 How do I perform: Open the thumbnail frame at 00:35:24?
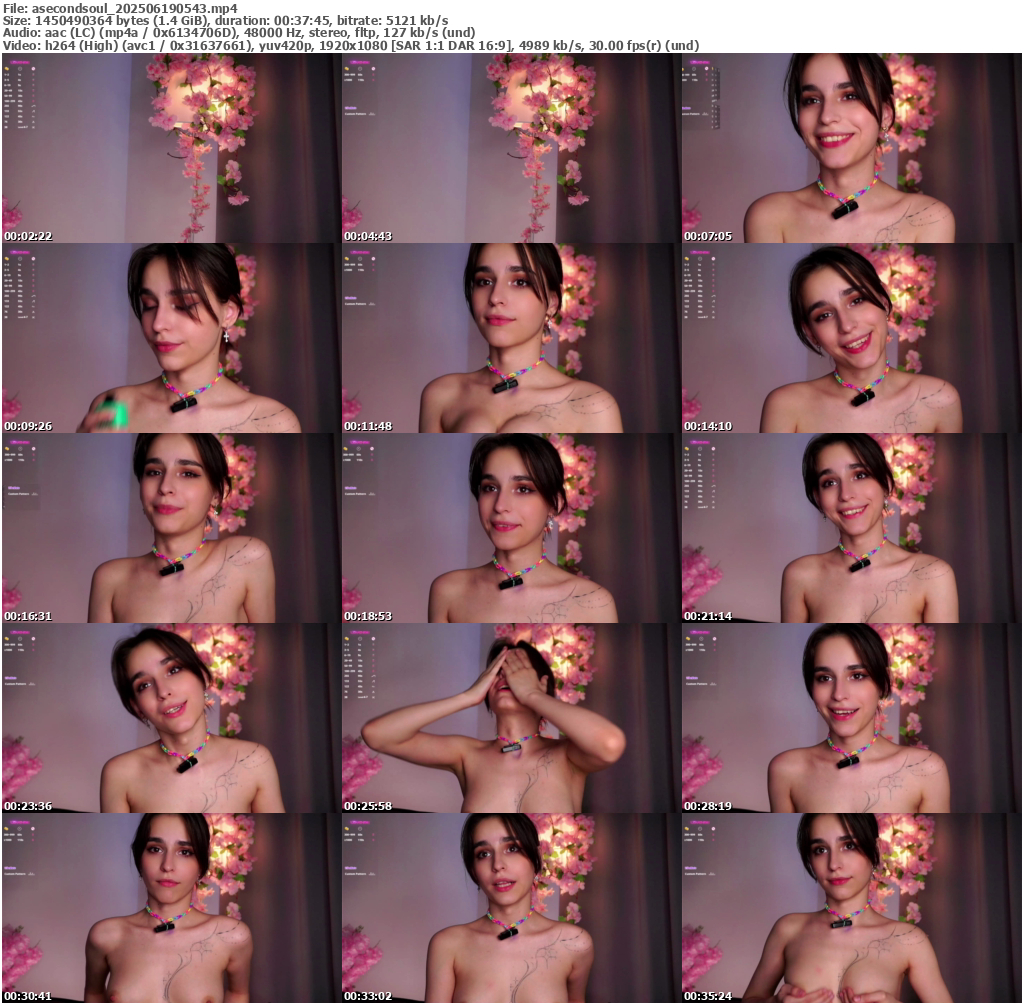(x=852, y=908)
